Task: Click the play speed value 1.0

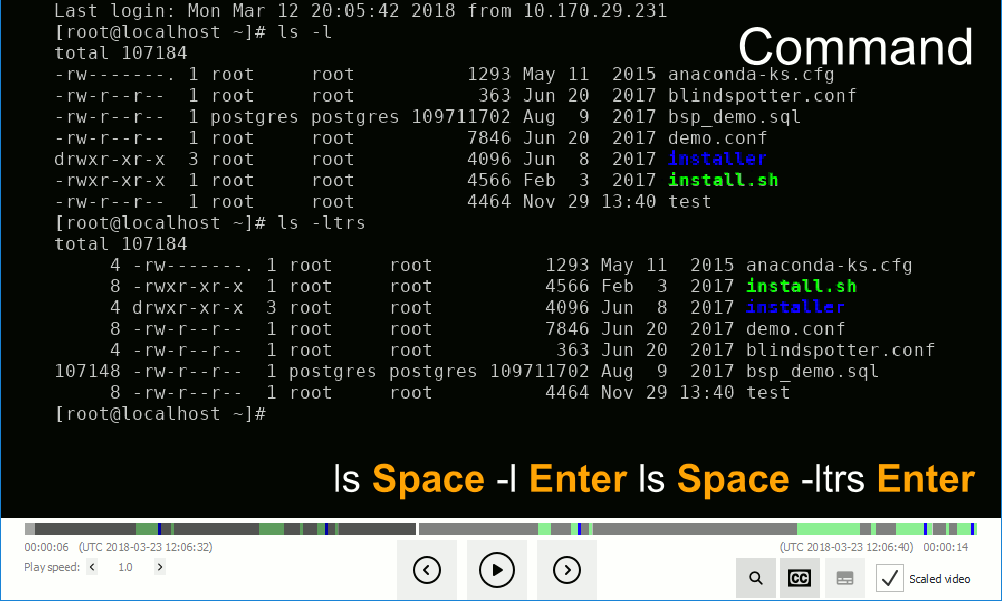Action: [125, 567]
